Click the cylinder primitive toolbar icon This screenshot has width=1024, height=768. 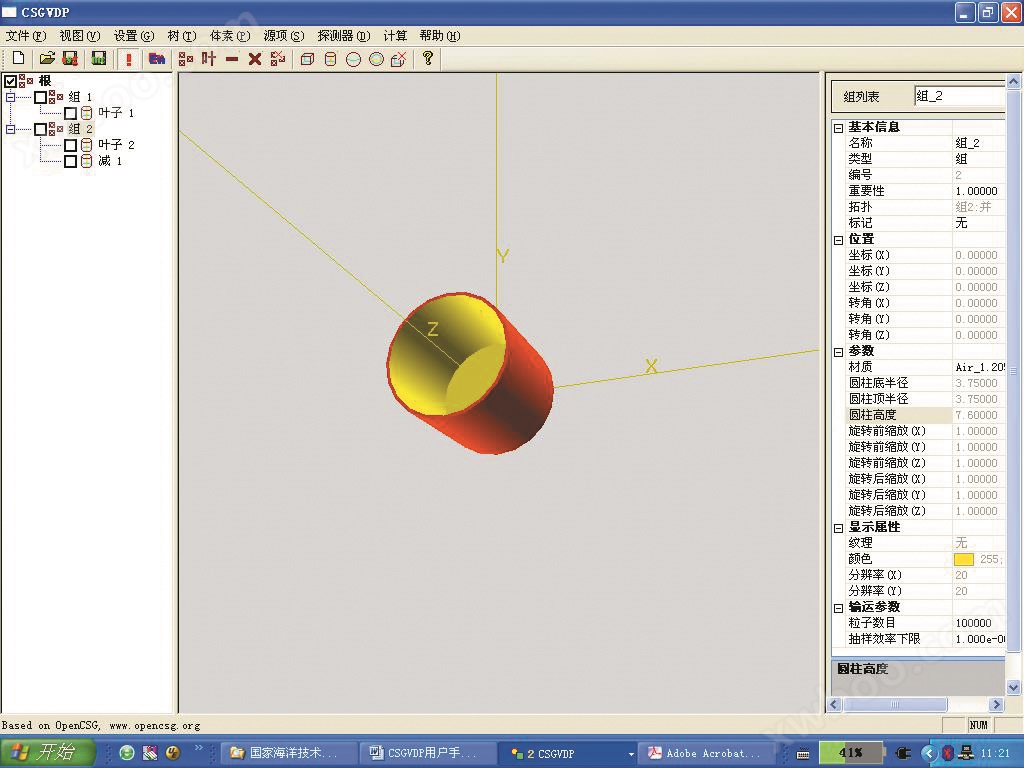tap(330, 59)
